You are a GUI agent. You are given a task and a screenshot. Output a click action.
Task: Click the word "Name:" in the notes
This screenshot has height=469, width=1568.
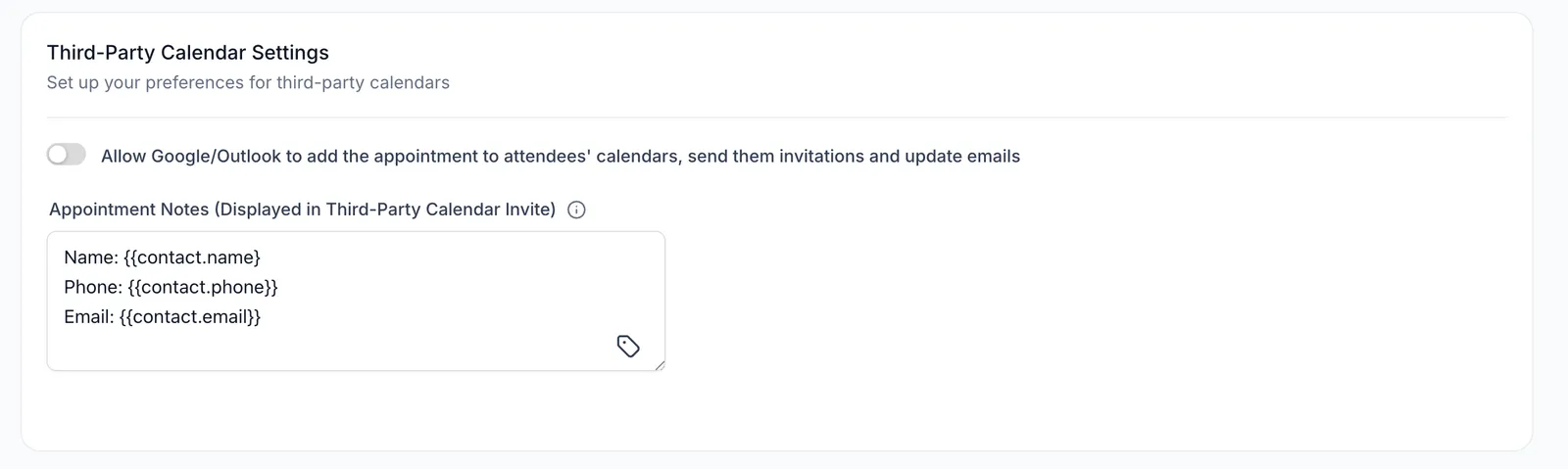tap(91, 258)
